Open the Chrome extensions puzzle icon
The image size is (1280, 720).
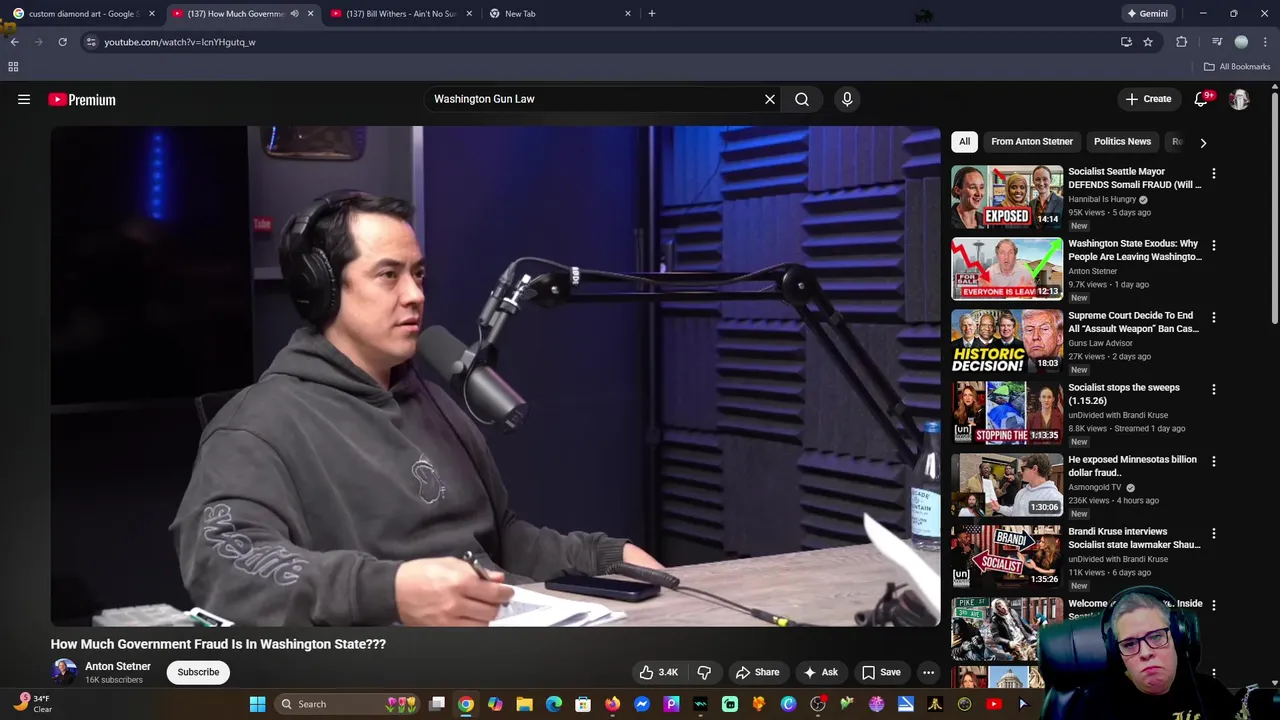(x=1182, y=42)
